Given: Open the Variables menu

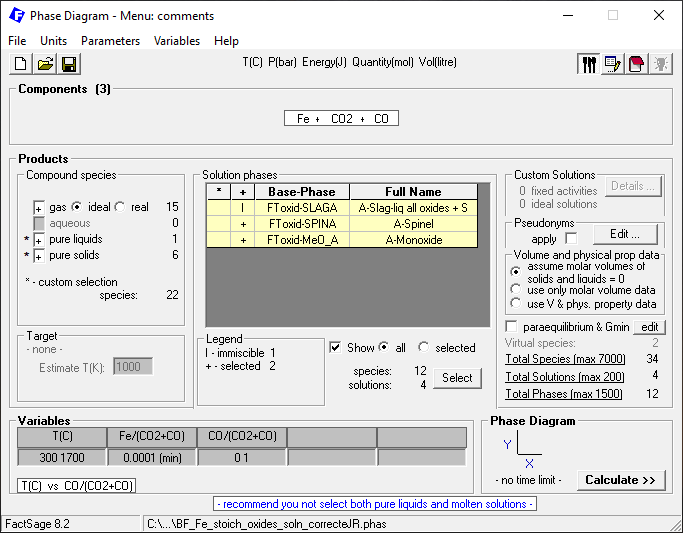Looking at the screenshot, I should [x=177, y=41].
